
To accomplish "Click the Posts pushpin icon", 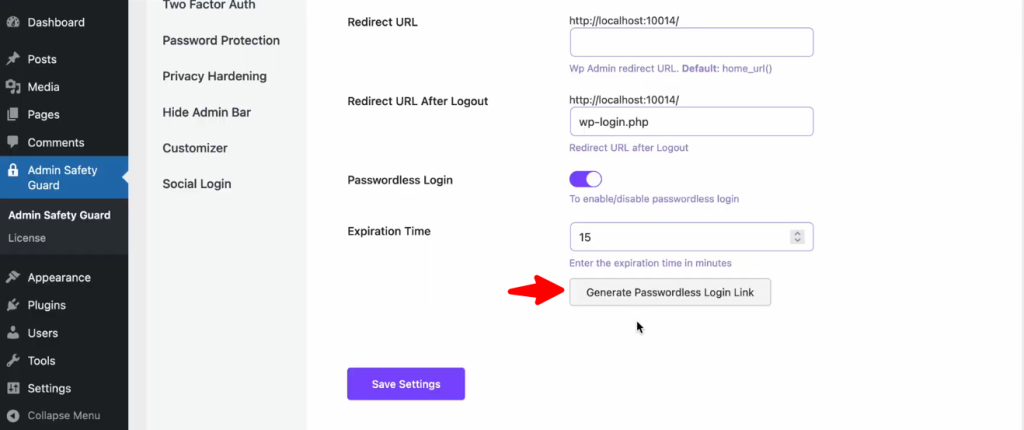I will pos(13,59).
